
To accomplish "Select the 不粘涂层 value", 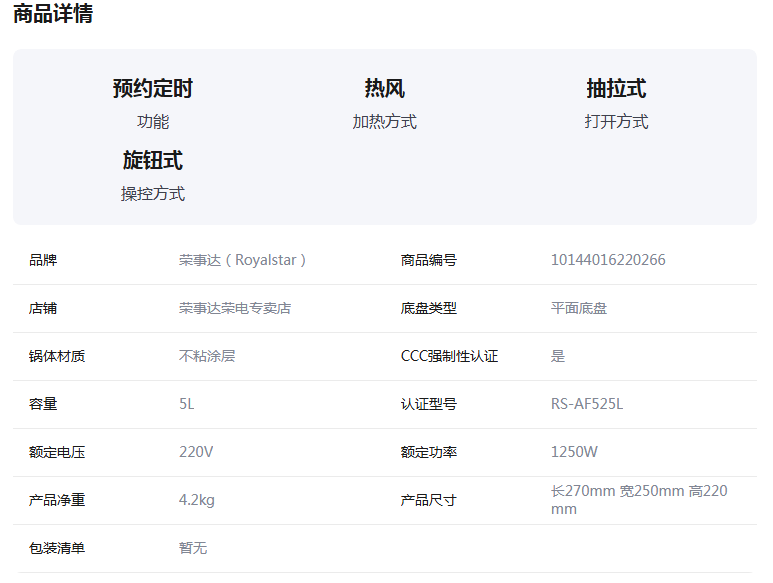I will coord(207,356).
